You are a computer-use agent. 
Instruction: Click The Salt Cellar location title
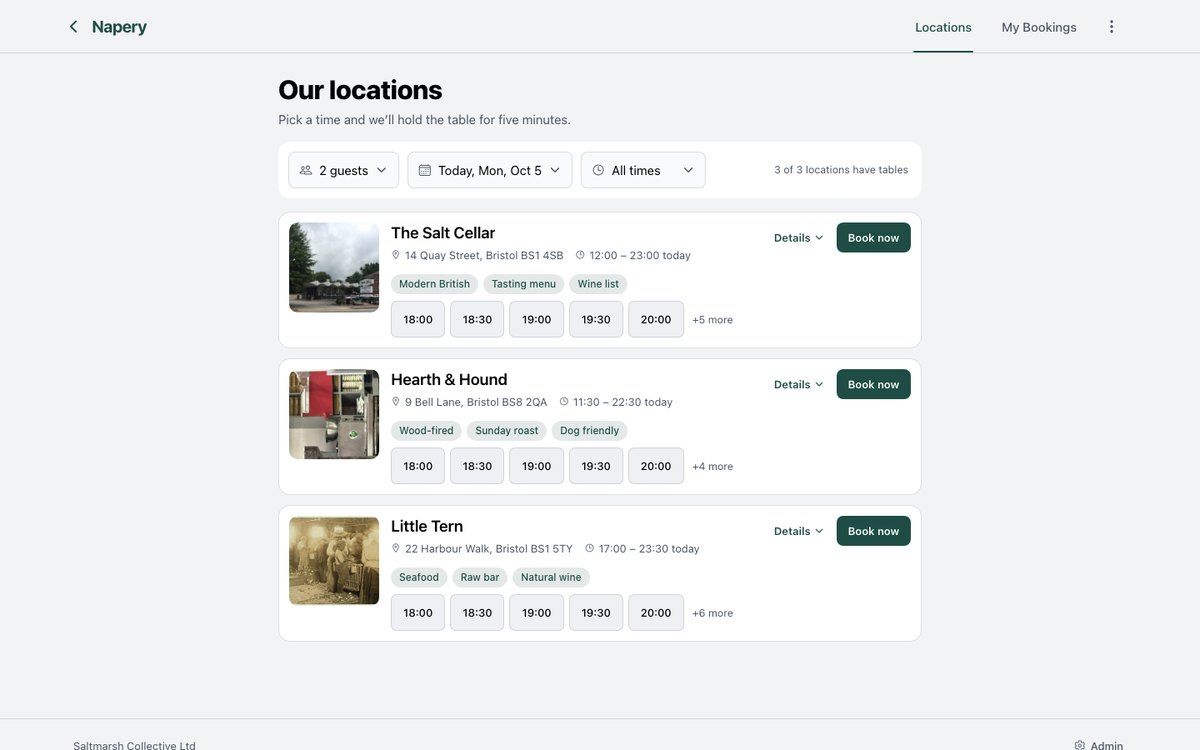[x=443, y=233]
